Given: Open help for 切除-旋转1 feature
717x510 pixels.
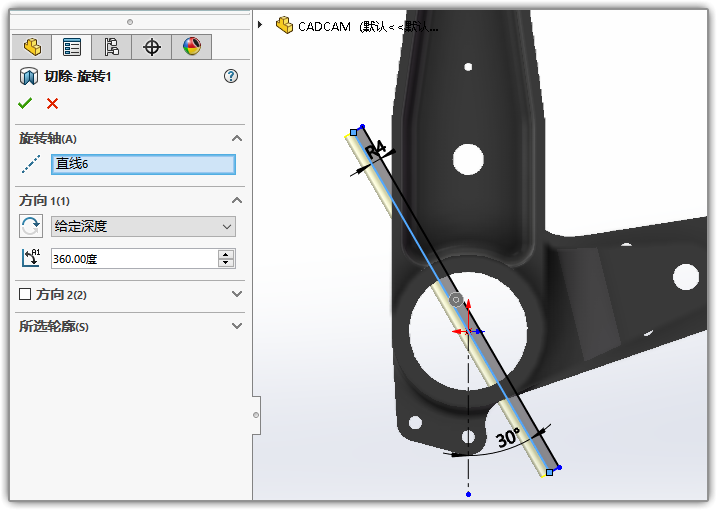Looking at the screenshot, I should 231,76.
